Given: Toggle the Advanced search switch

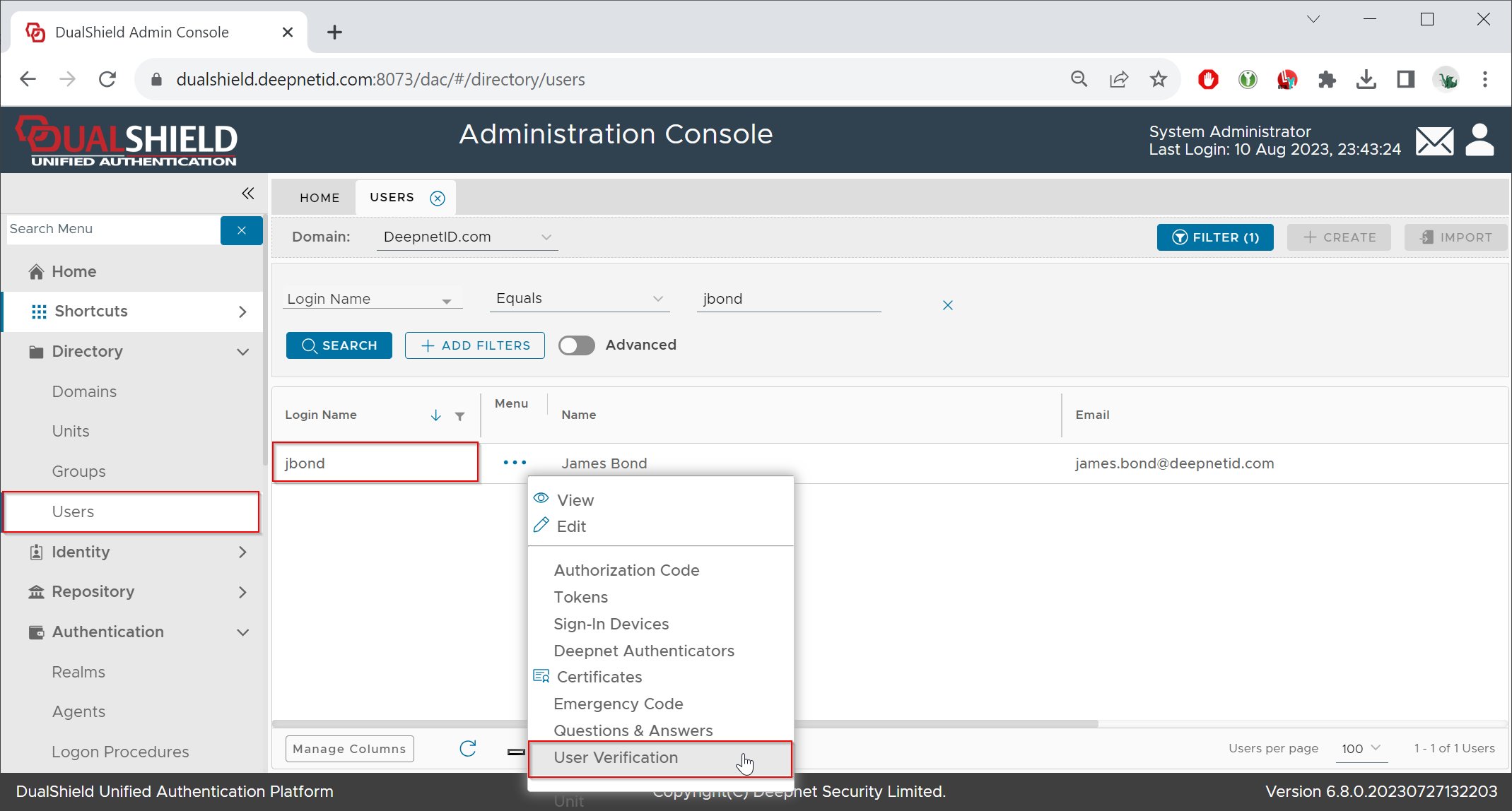Looking at the screenshot, I should (x=576, y=345).
